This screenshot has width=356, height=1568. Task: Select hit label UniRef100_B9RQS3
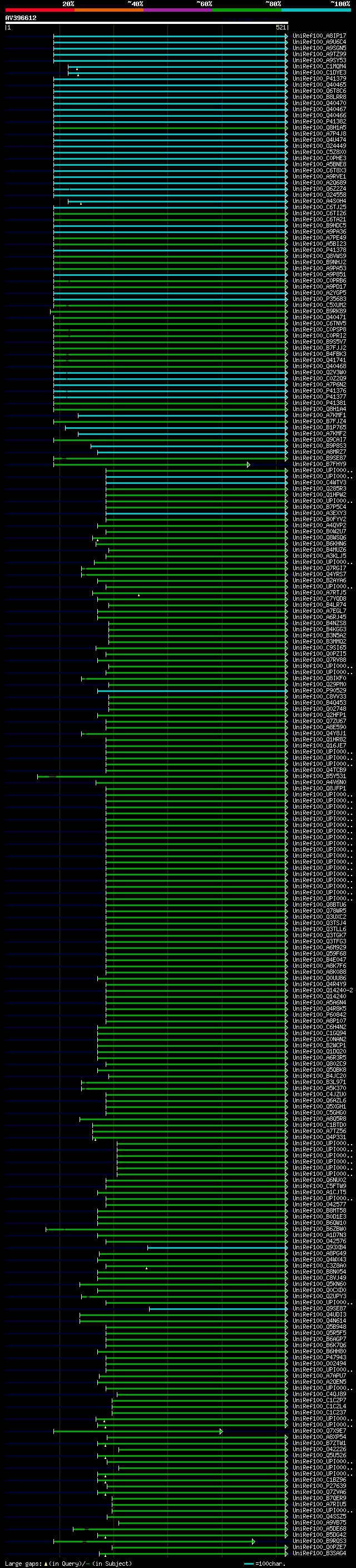click(x=319, y=1541)
